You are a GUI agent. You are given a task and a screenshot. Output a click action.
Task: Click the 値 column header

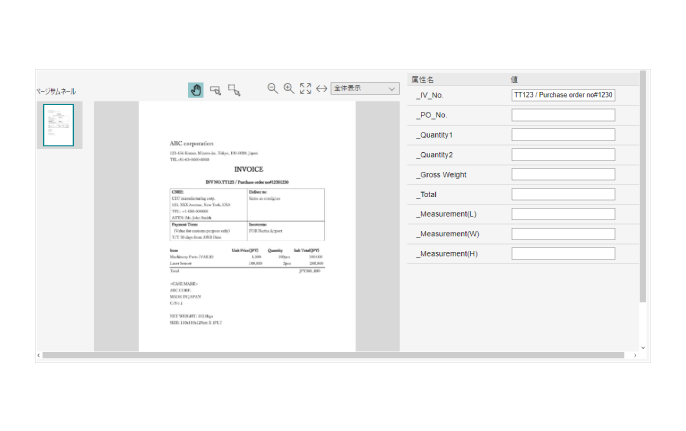tap(514, 80)
